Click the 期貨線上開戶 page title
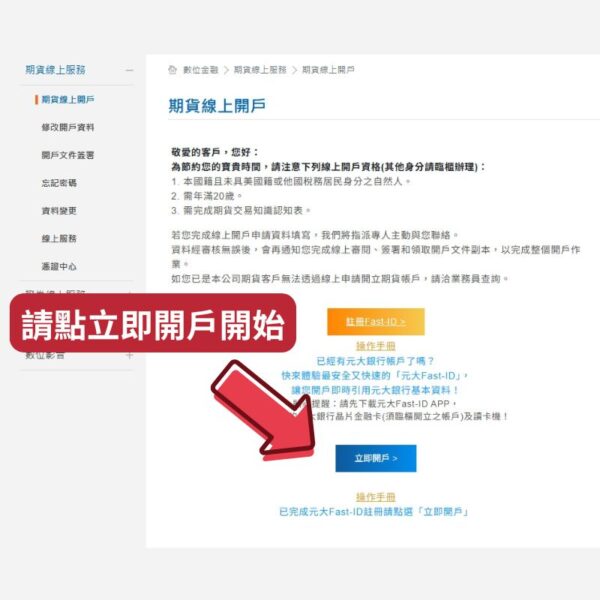The height and width of the screenshot is (600, 600). point(217,106)
